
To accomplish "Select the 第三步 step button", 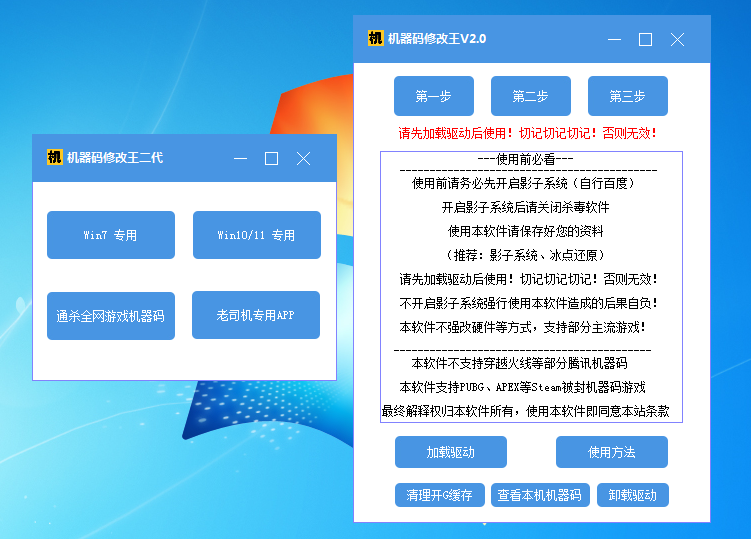I will click(x=627, y=96).
